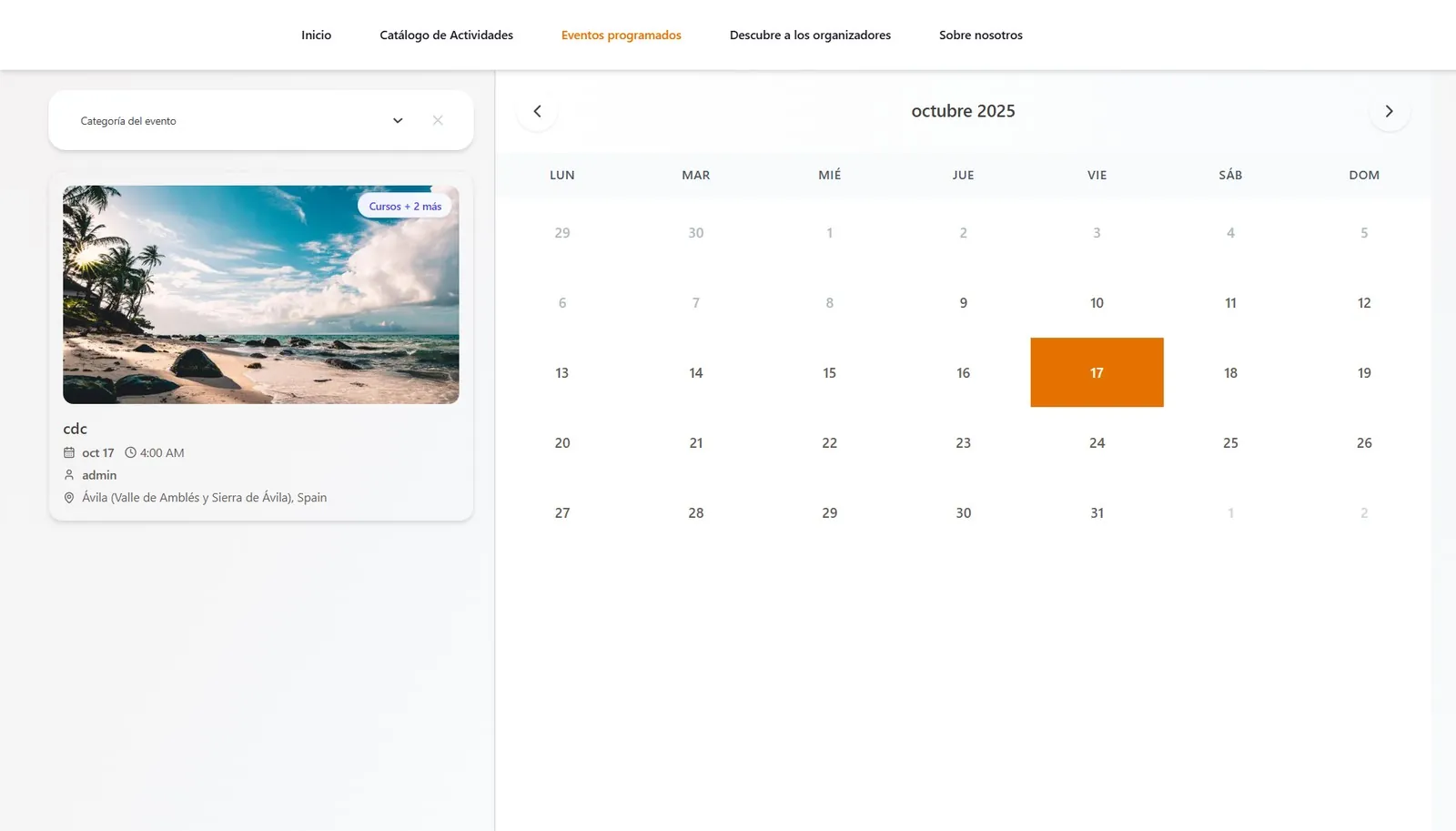Screen dimensions: 1456x831
Task: Select October 31 in calendar
Action: coord(1097,513)
